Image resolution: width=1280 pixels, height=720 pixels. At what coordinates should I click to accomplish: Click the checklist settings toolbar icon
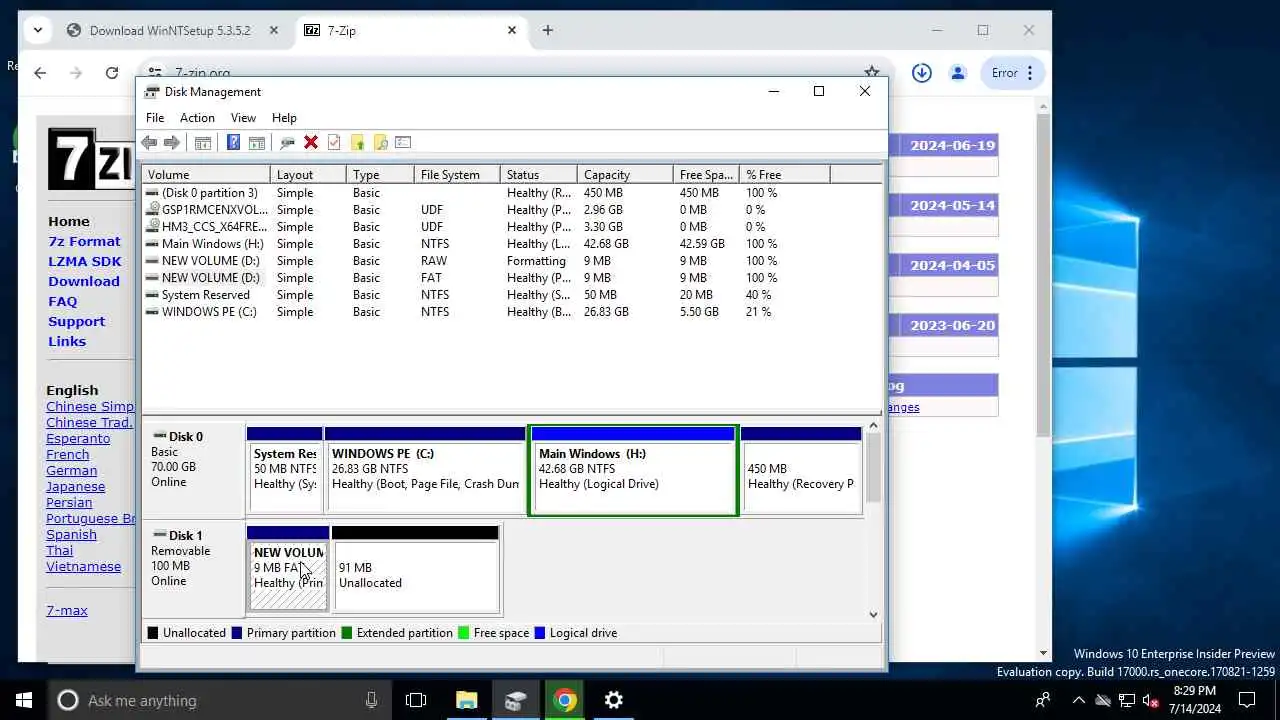coord(403,143)
